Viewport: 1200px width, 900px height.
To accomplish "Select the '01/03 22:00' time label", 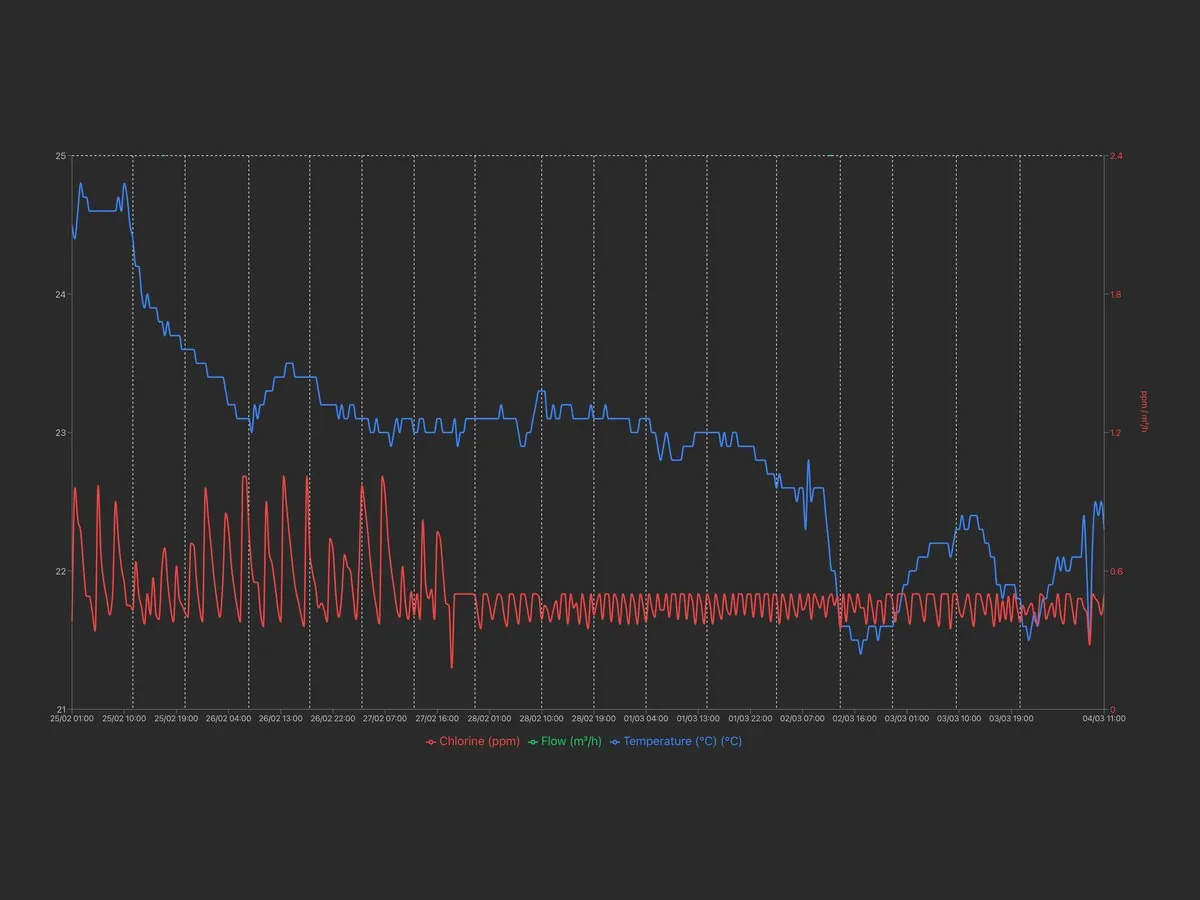I will [750, 718].
